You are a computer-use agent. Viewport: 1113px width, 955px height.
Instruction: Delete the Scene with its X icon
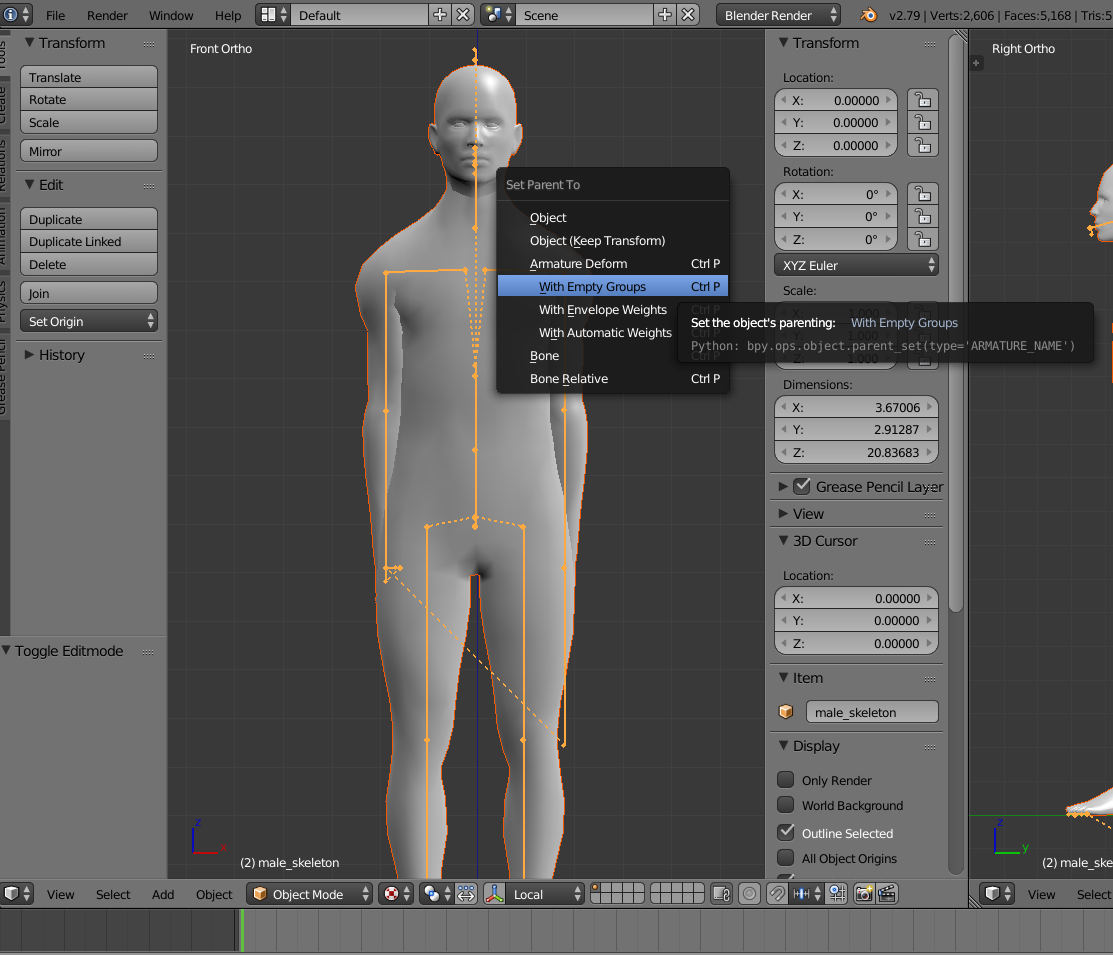(x=688, y=15)
